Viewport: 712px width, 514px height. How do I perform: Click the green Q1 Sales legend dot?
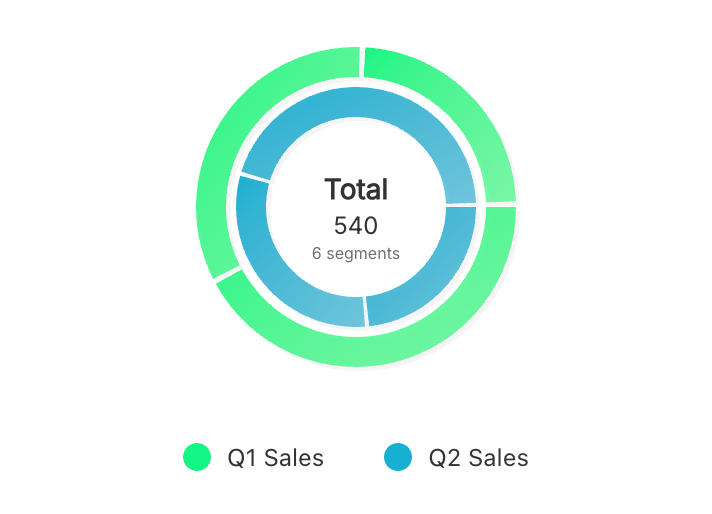(x=197, y=458)
